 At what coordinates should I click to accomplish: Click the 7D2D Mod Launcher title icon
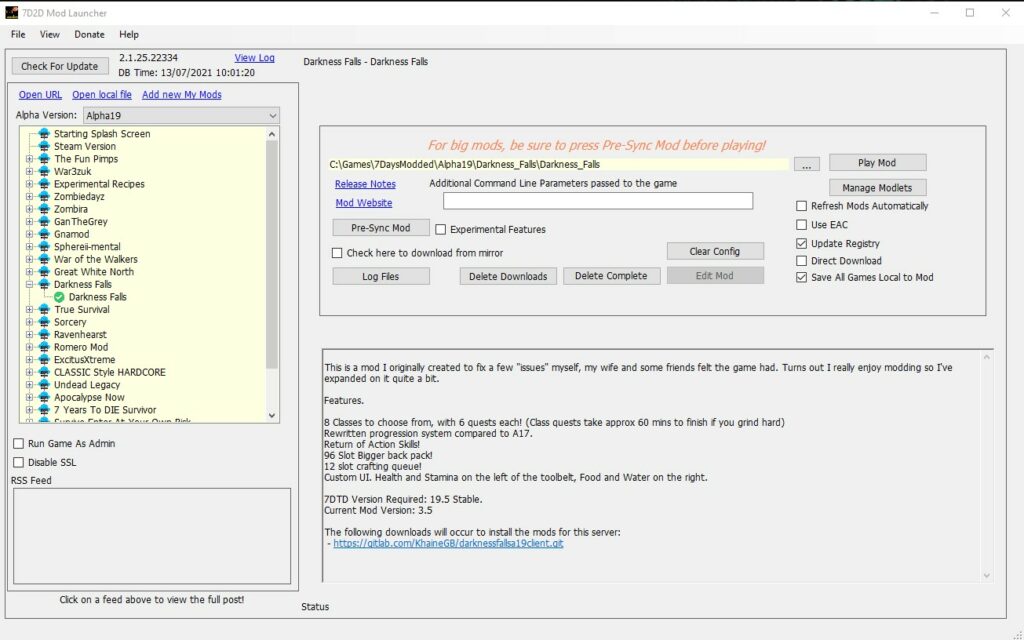[11, 12]
